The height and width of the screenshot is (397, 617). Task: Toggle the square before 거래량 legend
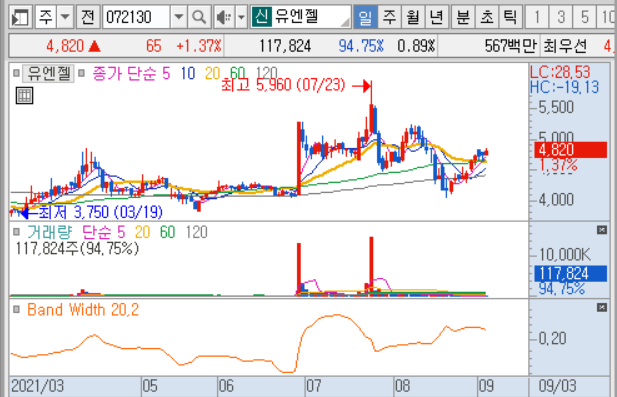[16, 232]
